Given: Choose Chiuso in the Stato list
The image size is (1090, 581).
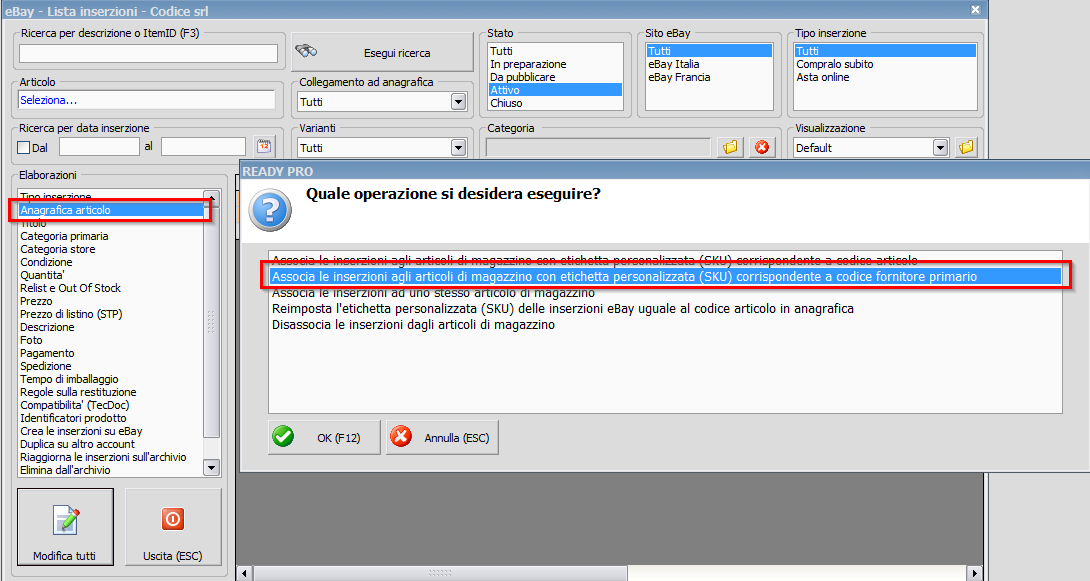Looking at the screenshot, I should (x=506, y=103).
